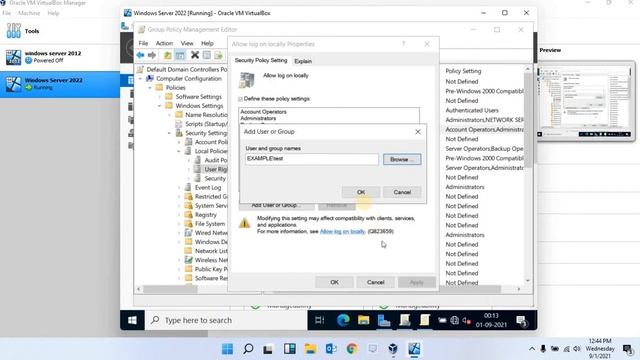The width and height of the screenshot is (640, 360).
Task: Open Server Manager in guest taskbar
Action: pos(384,320)
